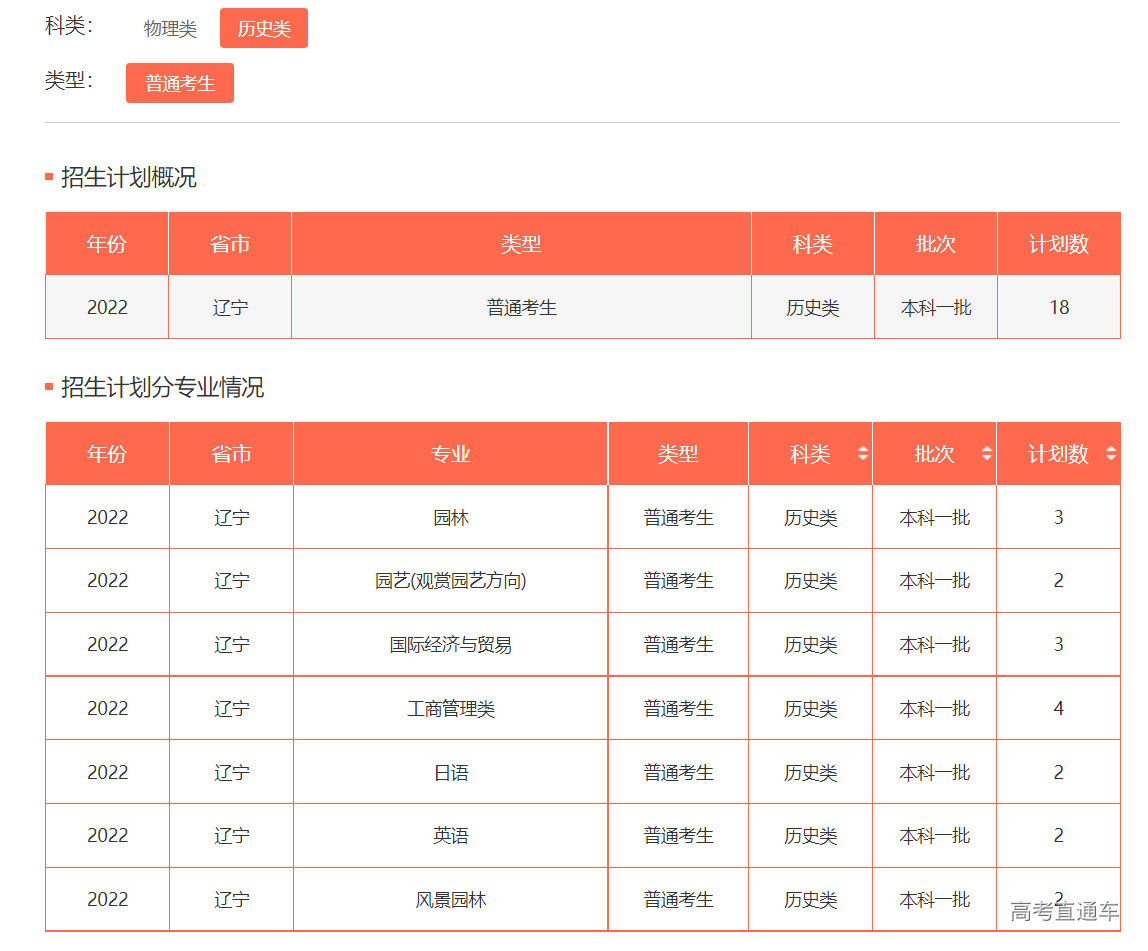Switch to the 物理类 subject category
Image resolution: width=1148 pixels, height=951 pixels.
[170, 29]
